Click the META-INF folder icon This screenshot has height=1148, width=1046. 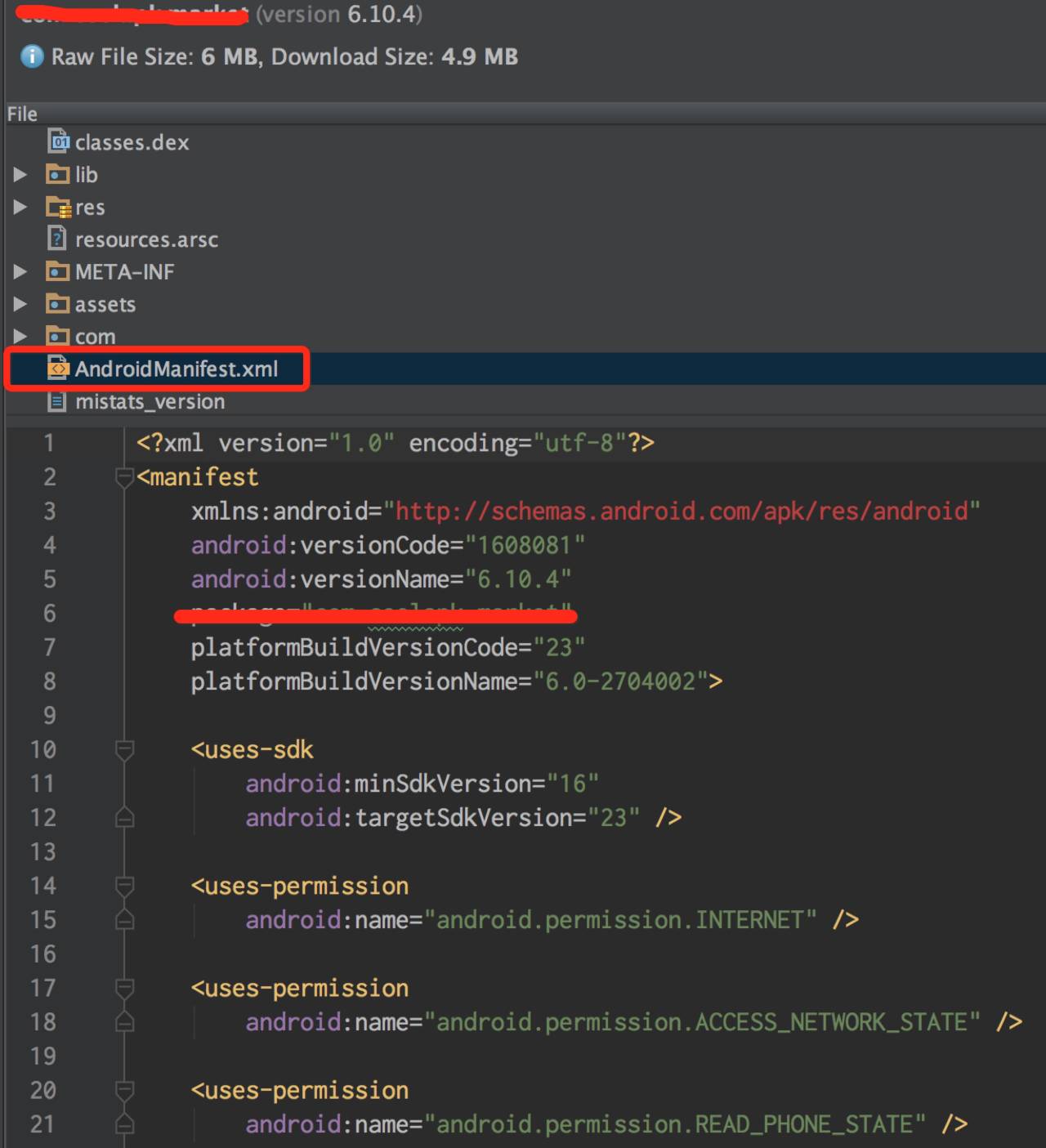coord(58,271)
